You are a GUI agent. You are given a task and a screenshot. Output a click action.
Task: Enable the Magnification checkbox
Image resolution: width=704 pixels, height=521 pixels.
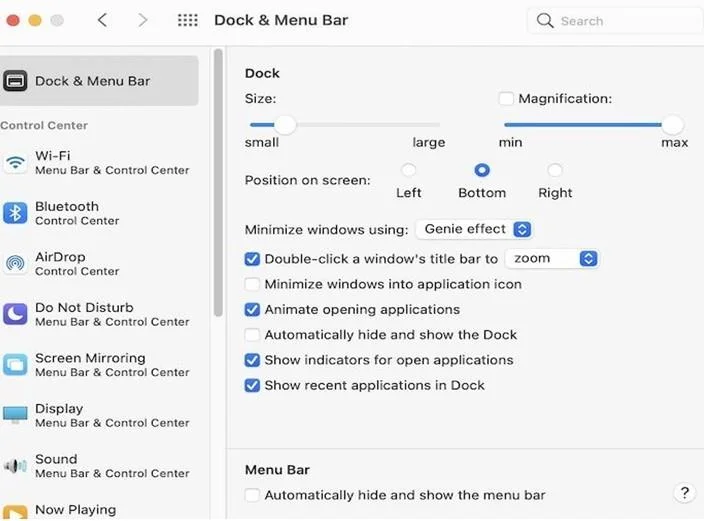click(x=506, y=99)
